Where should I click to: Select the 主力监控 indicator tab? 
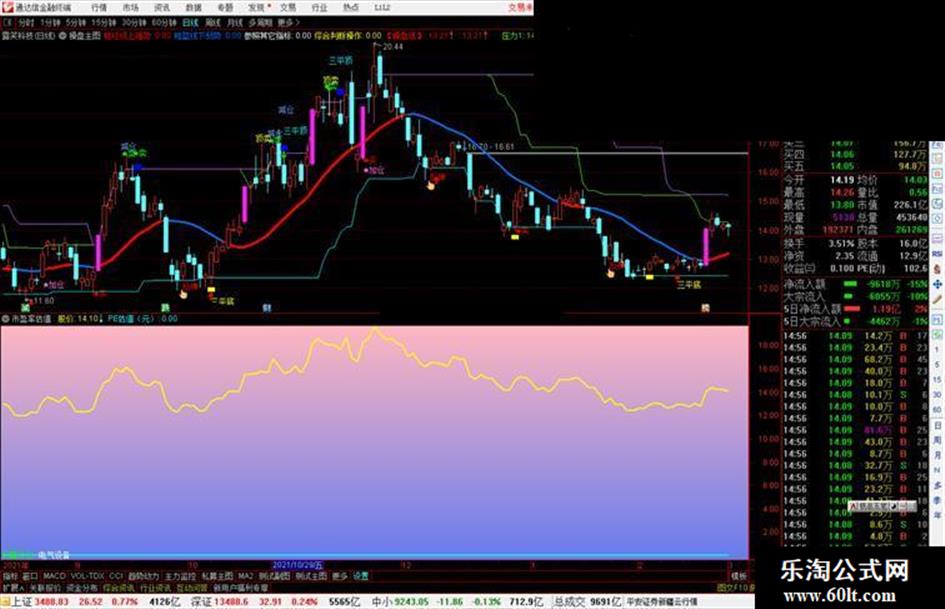point(180,576)
